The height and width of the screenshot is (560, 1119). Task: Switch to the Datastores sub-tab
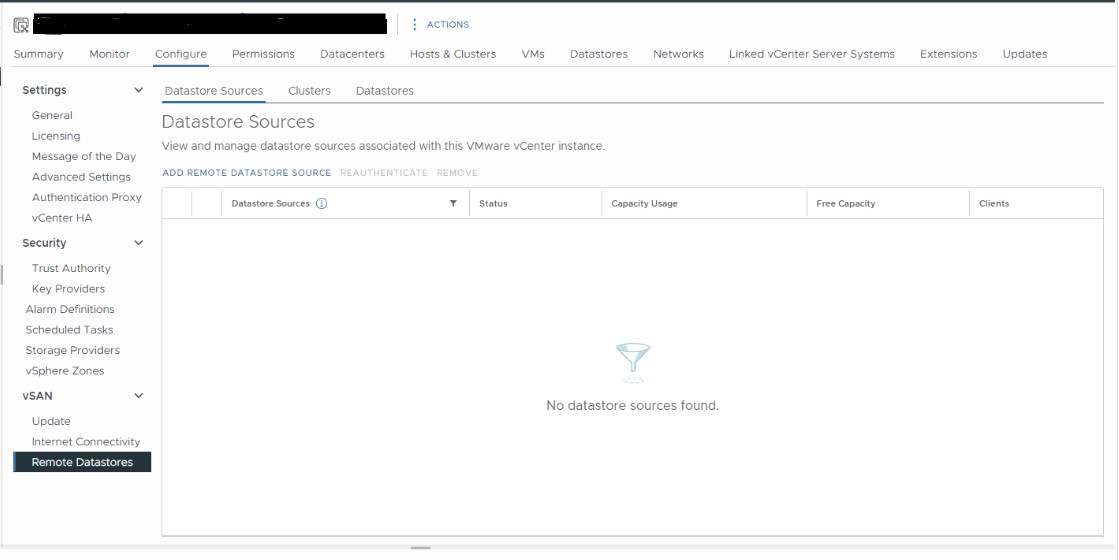coord(385,91)
